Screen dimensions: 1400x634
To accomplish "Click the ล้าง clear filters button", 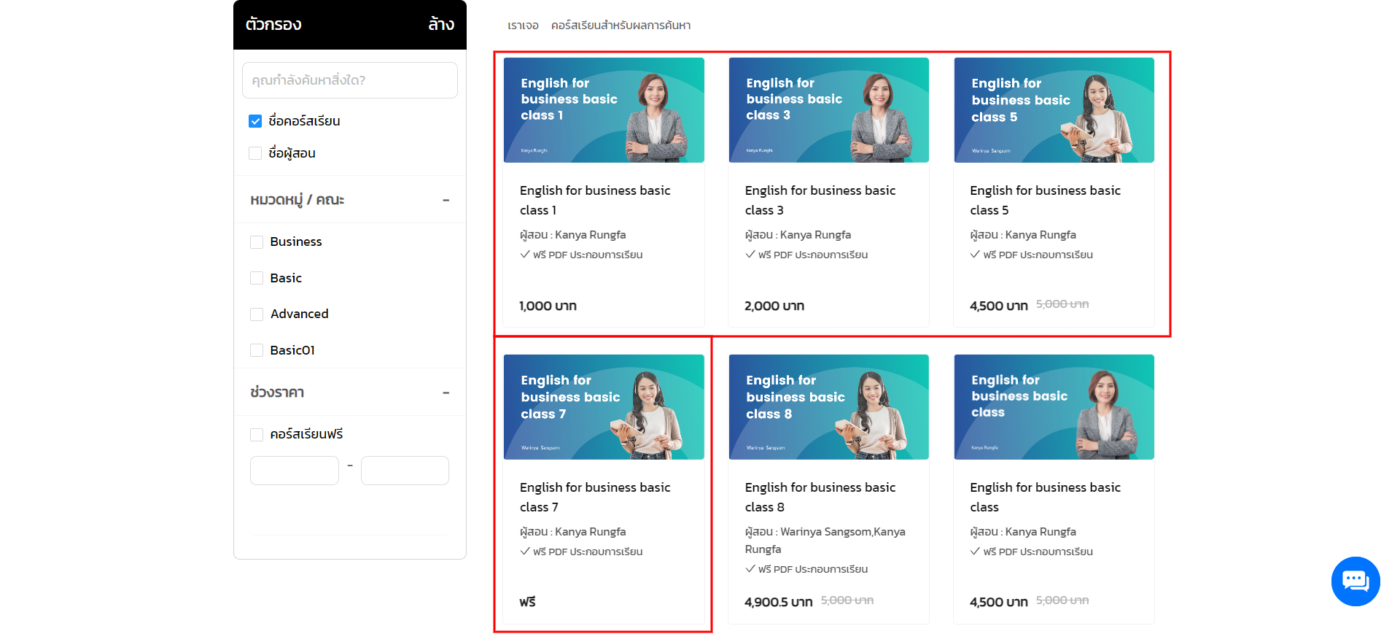I will point(440,24).
